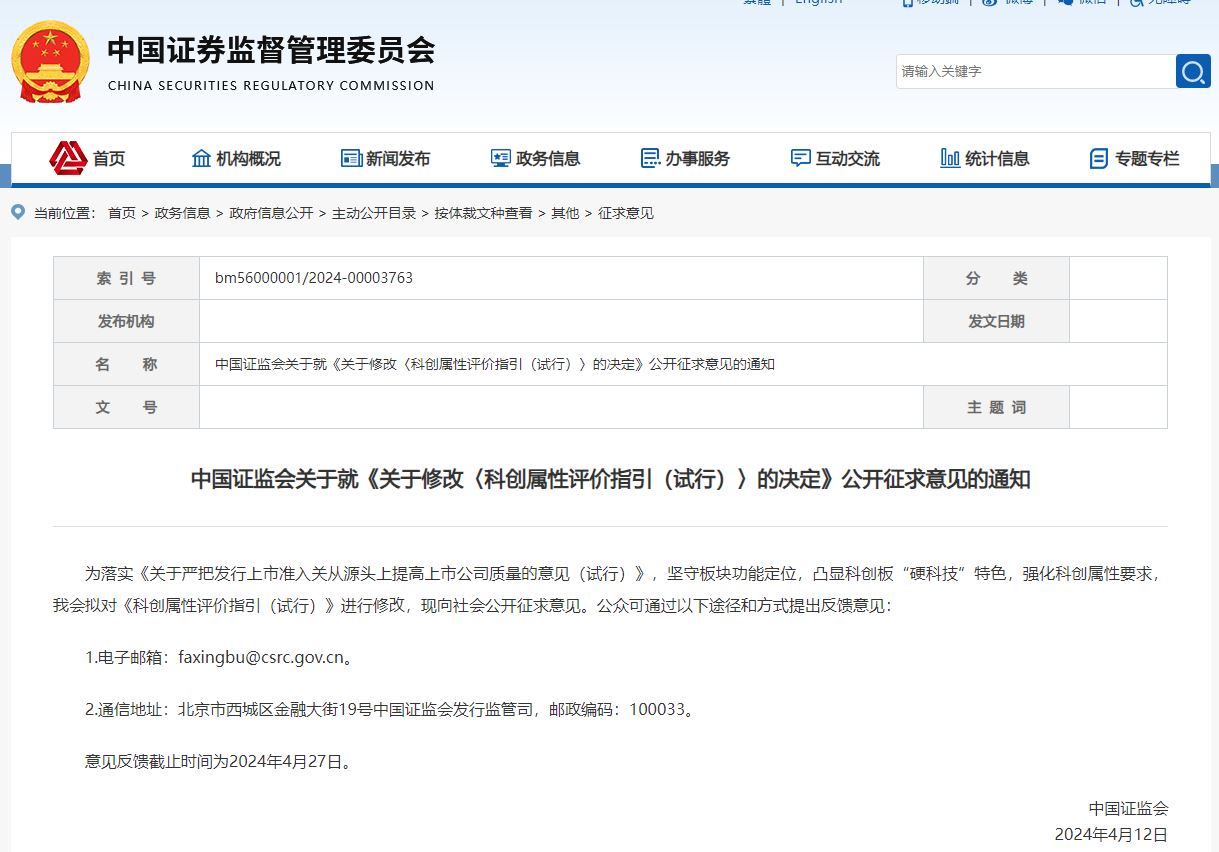The image size is (1219, 852).
Task: Click 政务信息 in the breadcrumb trail
Action: pyautogui.click(x=182, y=213)
